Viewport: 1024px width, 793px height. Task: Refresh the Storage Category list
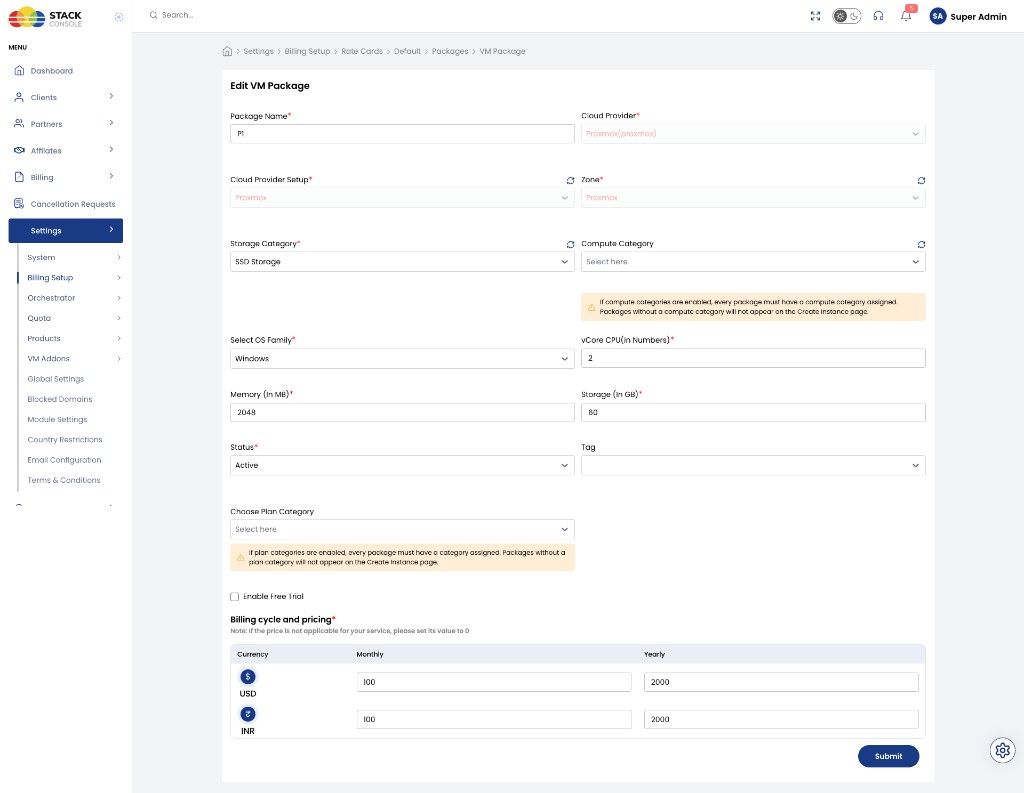coord(570,244)
